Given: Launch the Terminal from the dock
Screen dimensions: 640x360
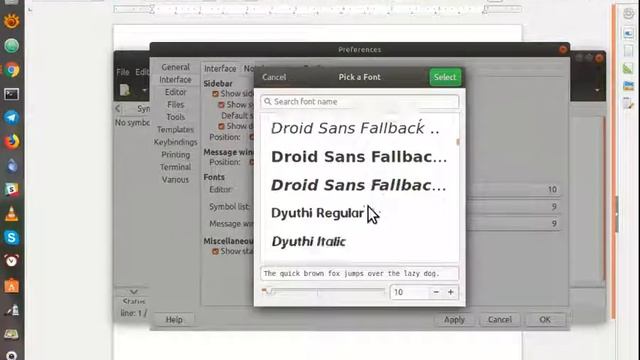Looking at the screenshot, I should pyautogui.click(x=11, y=94).
